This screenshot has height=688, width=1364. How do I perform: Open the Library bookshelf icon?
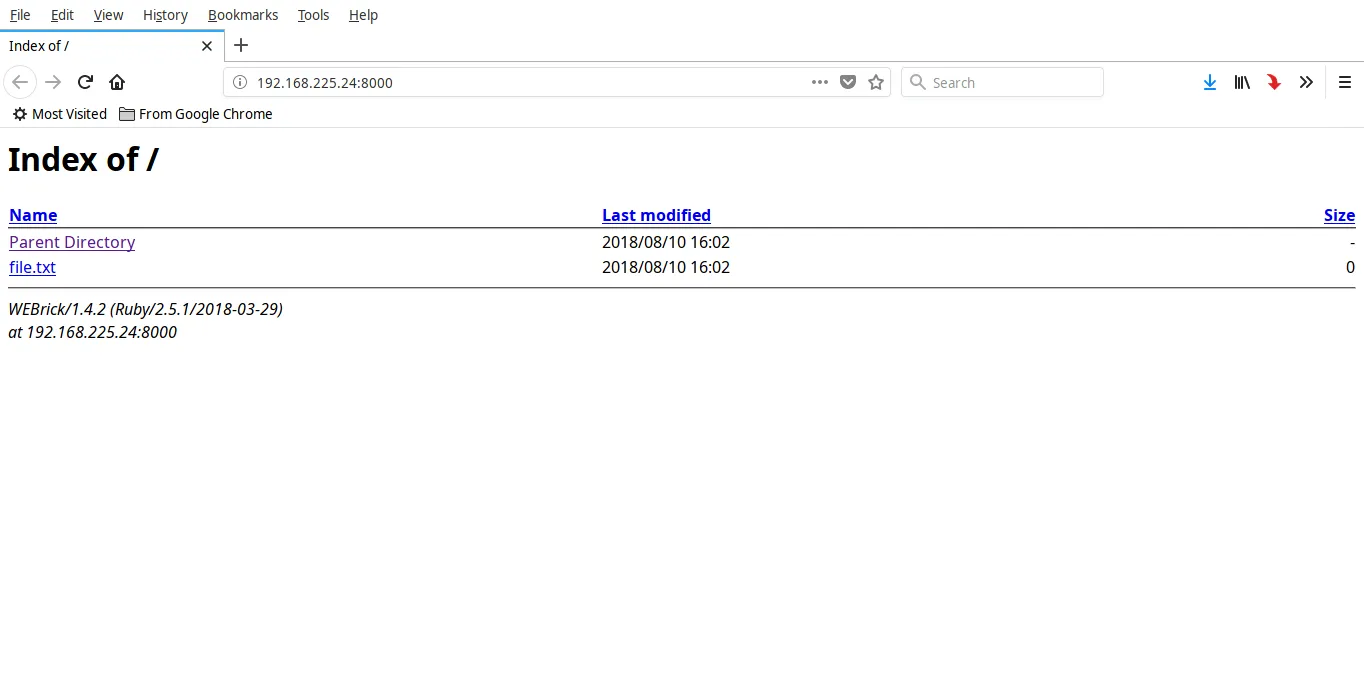(x=1242, y=82)
